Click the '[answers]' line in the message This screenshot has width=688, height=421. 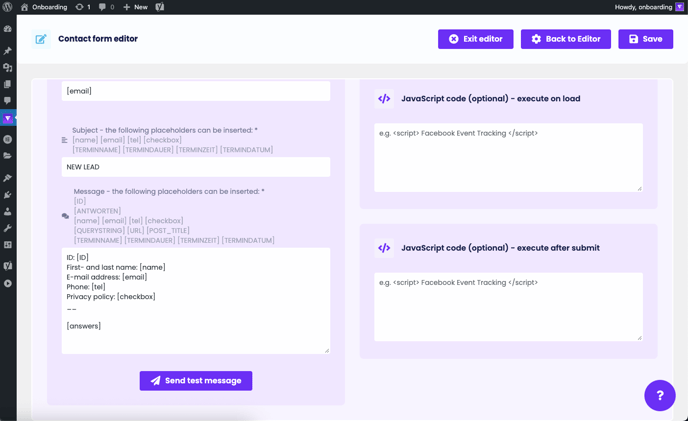click(x=84, y=326)
